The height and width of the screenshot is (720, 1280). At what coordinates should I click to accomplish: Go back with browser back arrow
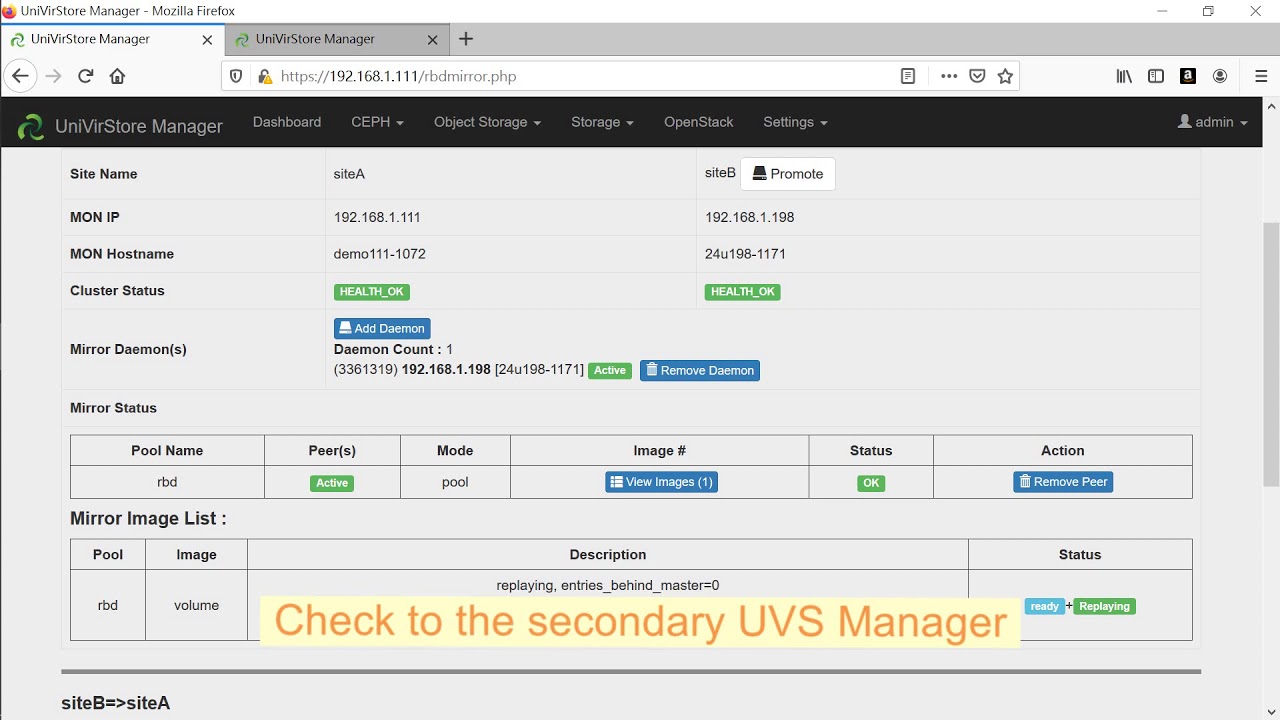coord(20,76)
